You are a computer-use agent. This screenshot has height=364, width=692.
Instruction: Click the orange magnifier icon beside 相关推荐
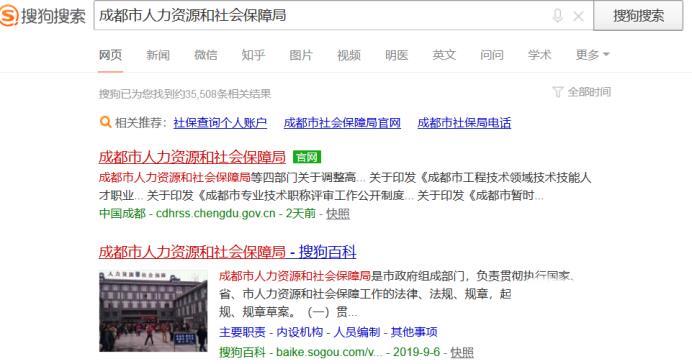[x=105, y=122]
